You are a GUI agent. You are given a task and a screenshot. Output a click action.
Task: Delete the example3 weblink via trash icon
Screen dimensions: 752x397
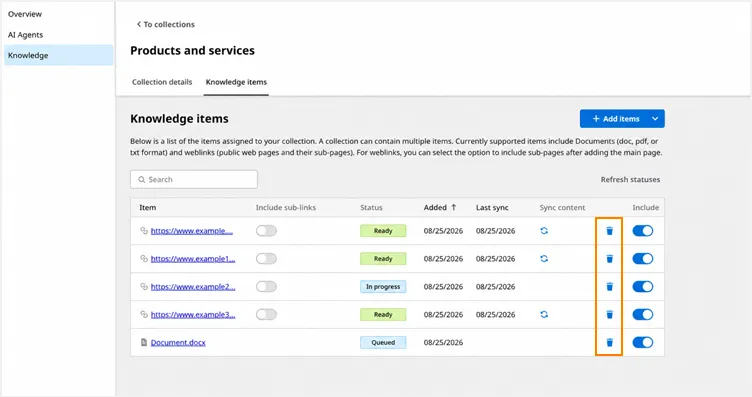point(610,315)
